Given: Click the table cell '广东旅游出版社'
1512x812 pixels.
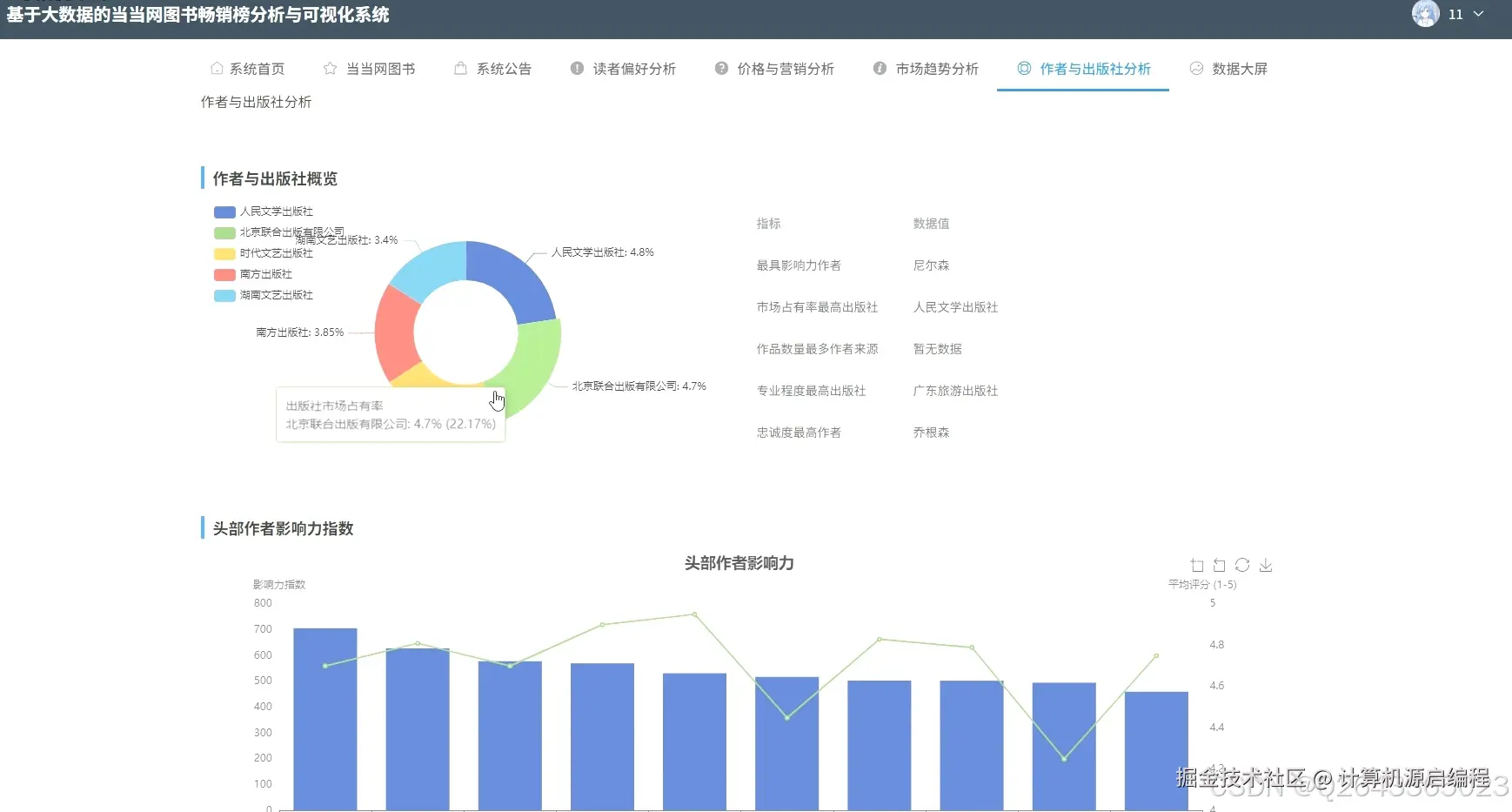Looking at the screenshot, I should 955,391.
